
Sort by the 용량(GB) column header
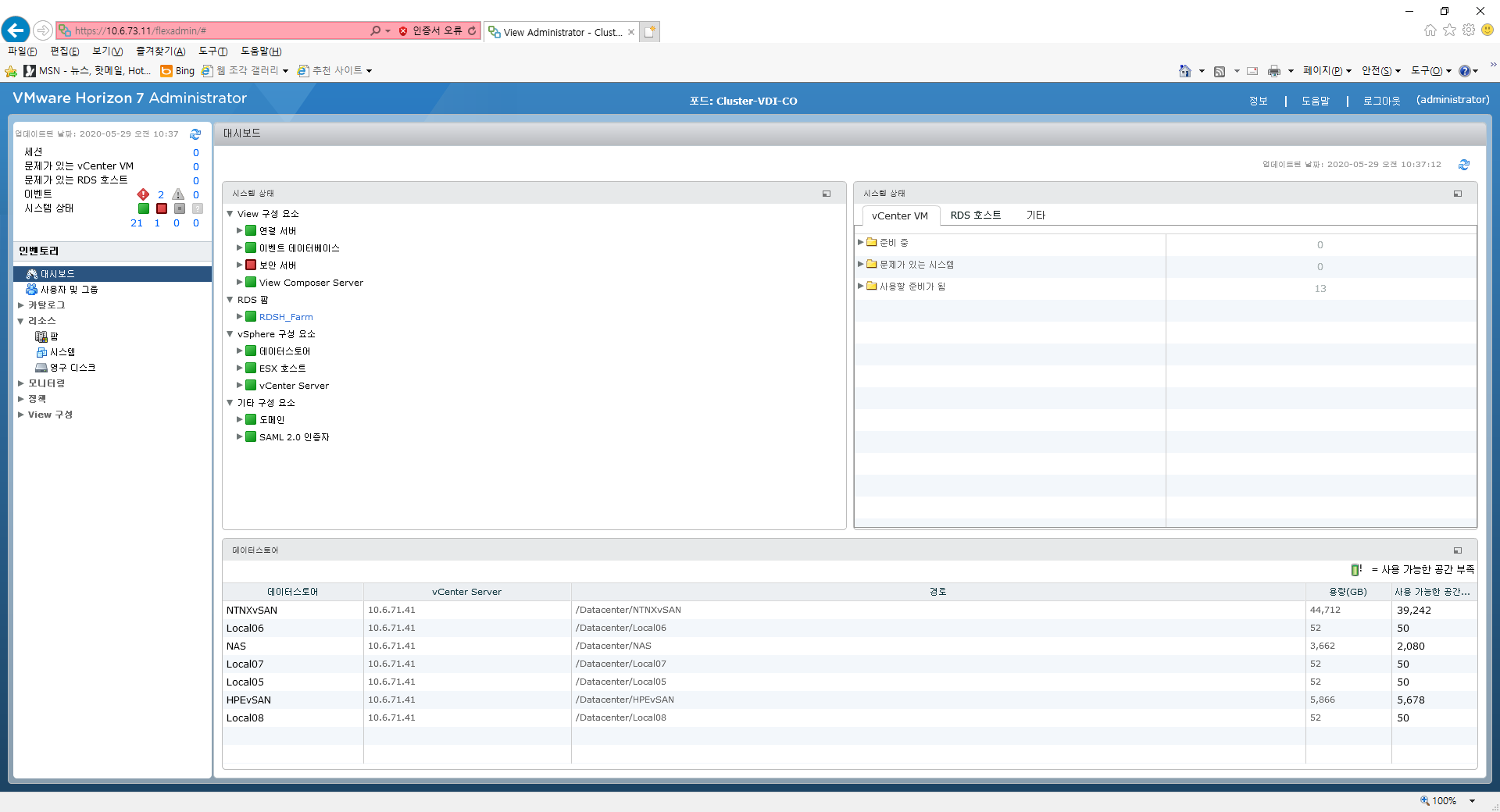1348,592
